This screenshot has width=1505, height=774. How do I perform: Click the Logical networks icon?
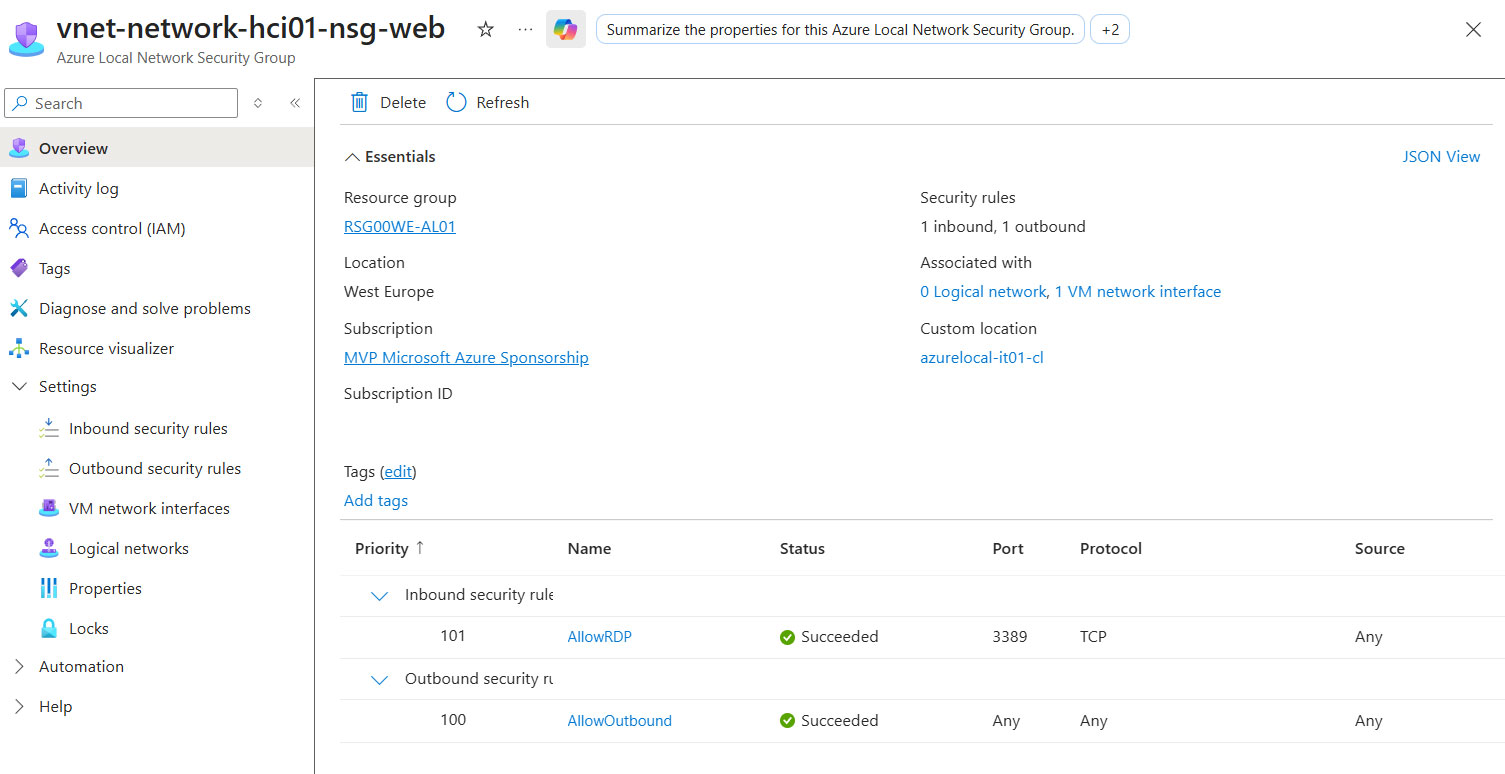click(49, 548)
